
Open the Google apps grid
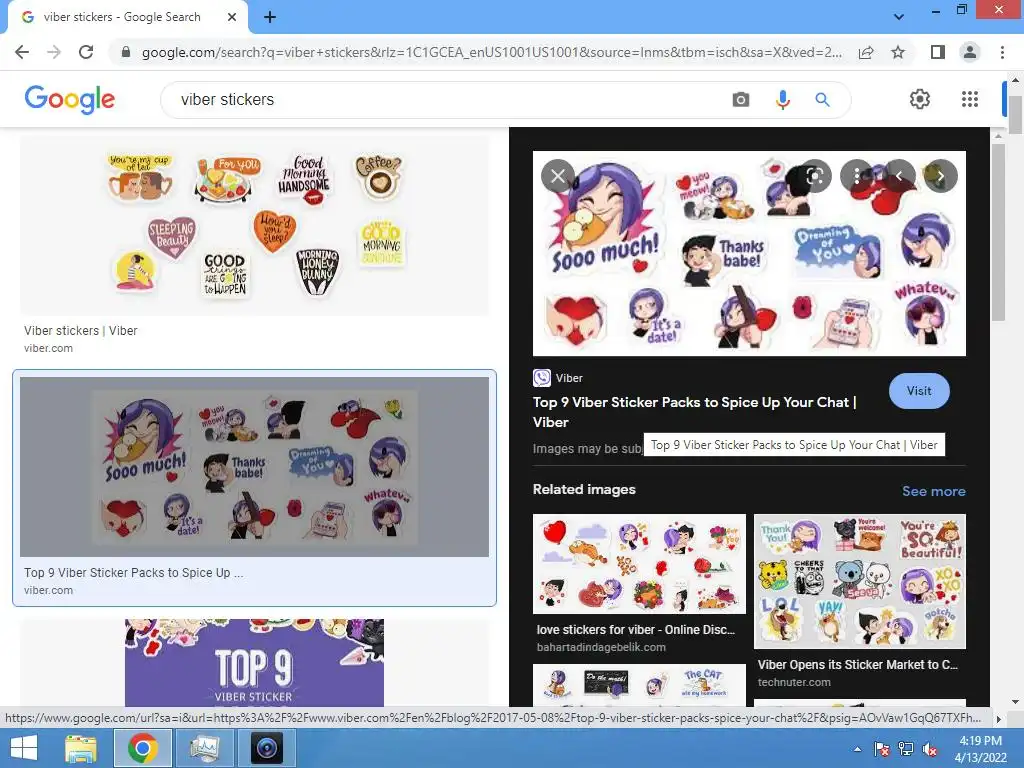click(970, 99)
